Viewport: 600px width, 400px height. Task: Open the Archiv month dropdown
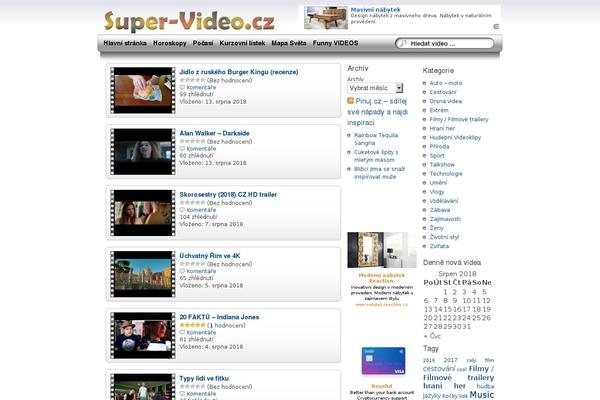point(375,88)
